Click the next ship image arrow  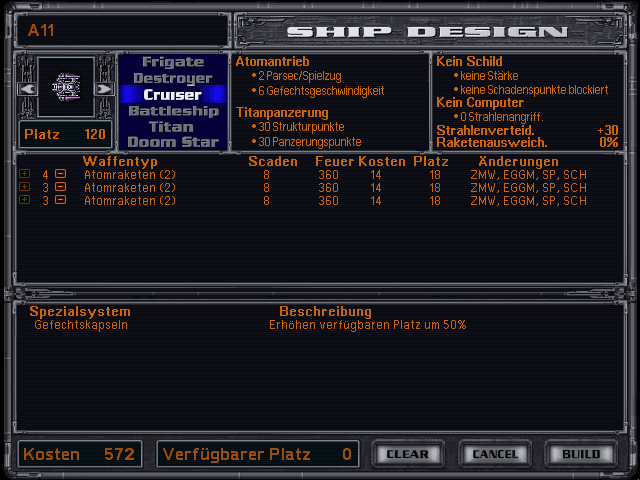tap(104, 89)
